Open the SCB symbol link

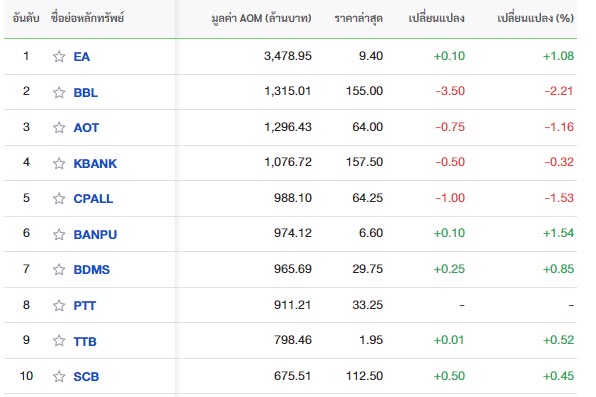tap(86, 376)
